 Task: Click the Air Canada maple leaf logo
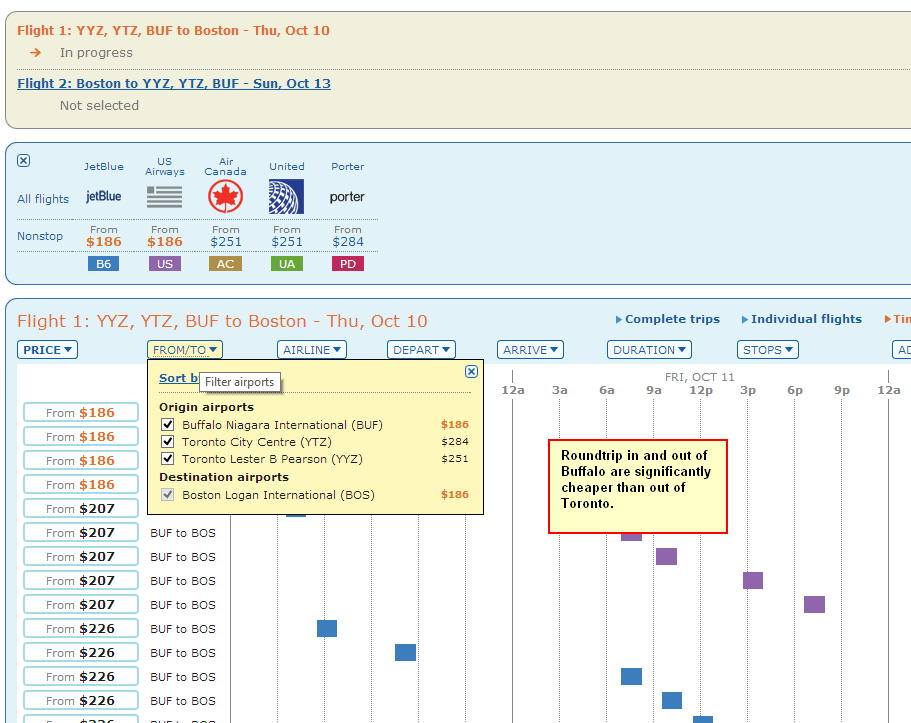click(225, 196)
